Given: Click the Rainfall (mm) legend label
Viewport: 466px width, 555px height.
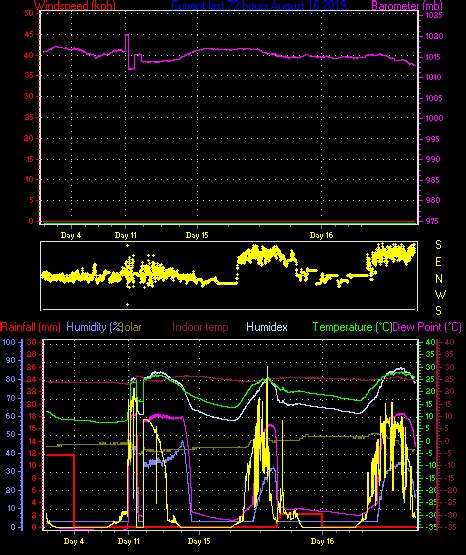Looking at the screenshot, I should click(30, 327).
